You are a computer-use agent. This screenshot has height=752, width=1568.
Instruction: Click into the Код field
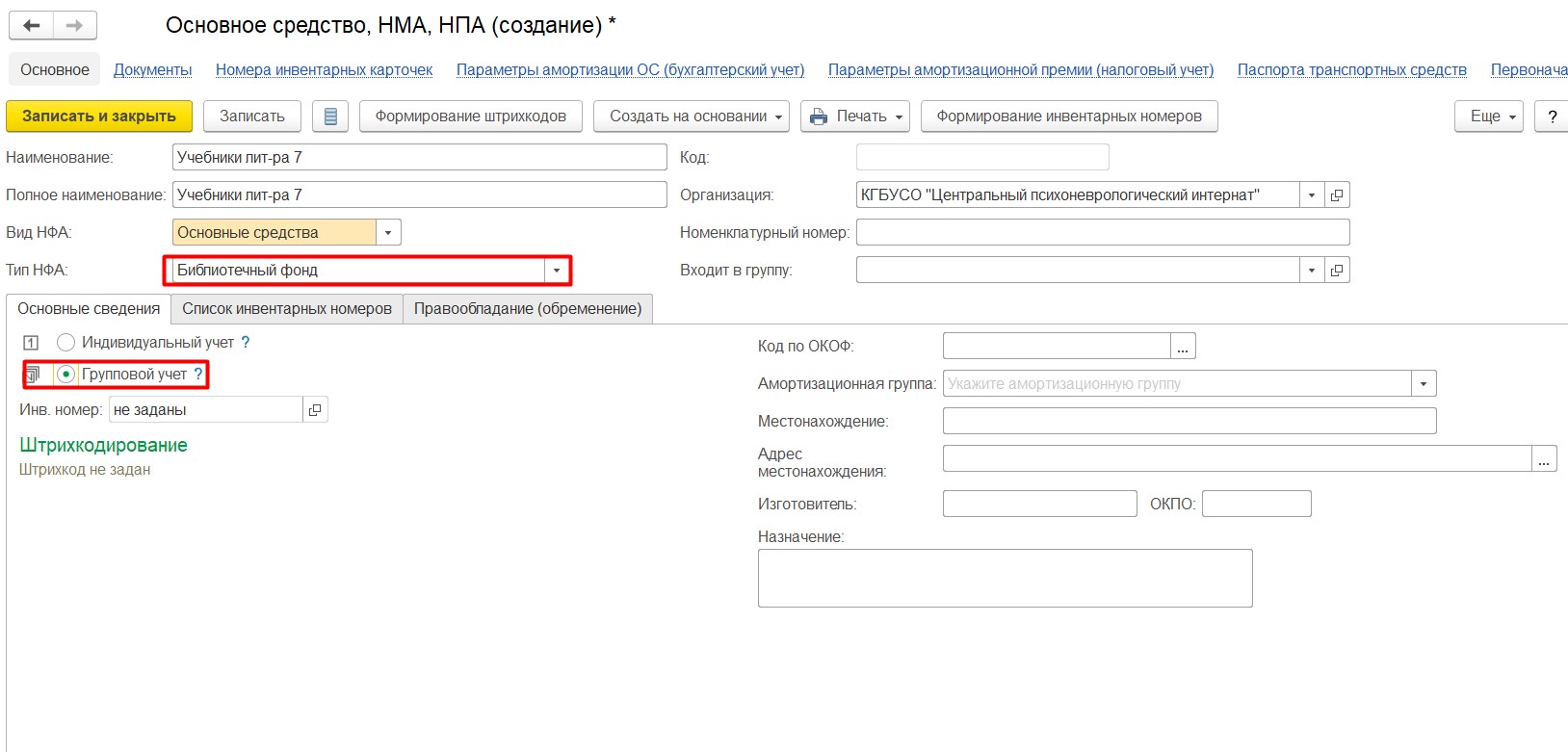(x=982, y=158)
